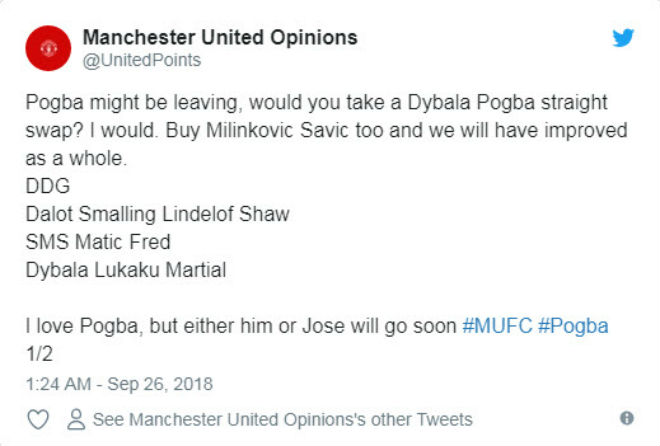Open the tweet info icon
The height and width of the screenshot is (446, 660).
coord(627,418)
